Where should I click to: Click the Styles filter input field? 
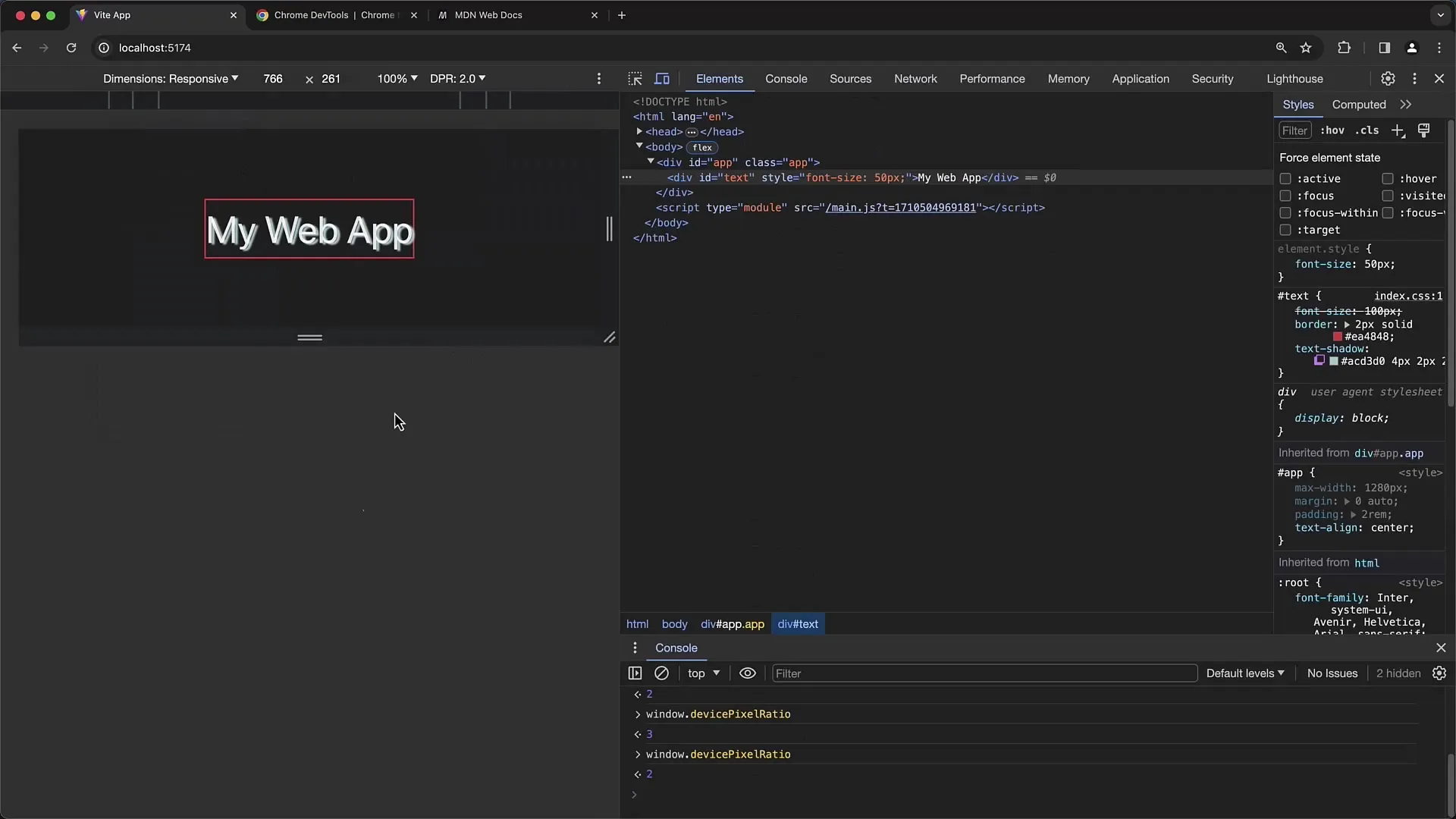(1295, 130)
